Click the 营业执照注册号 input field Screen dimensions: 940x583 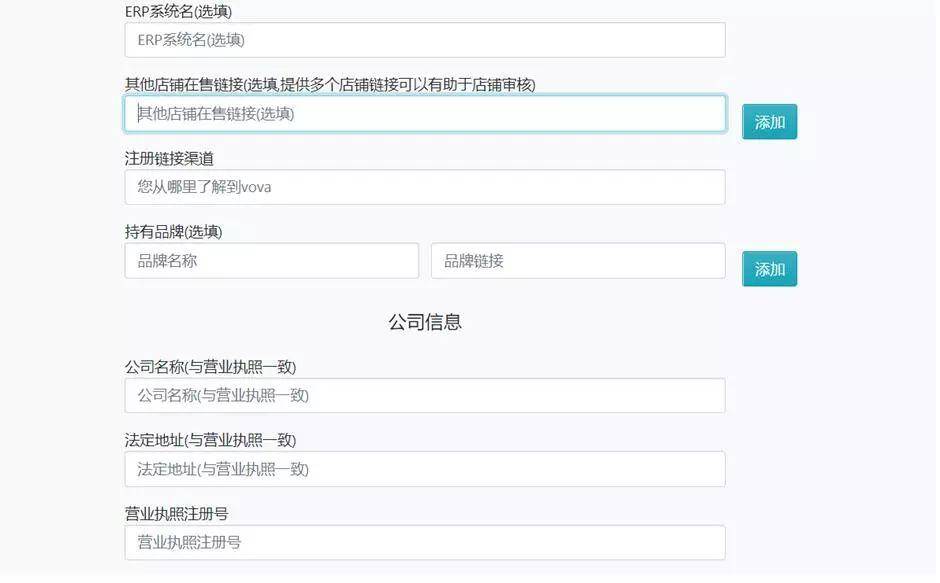coord(424,542)
